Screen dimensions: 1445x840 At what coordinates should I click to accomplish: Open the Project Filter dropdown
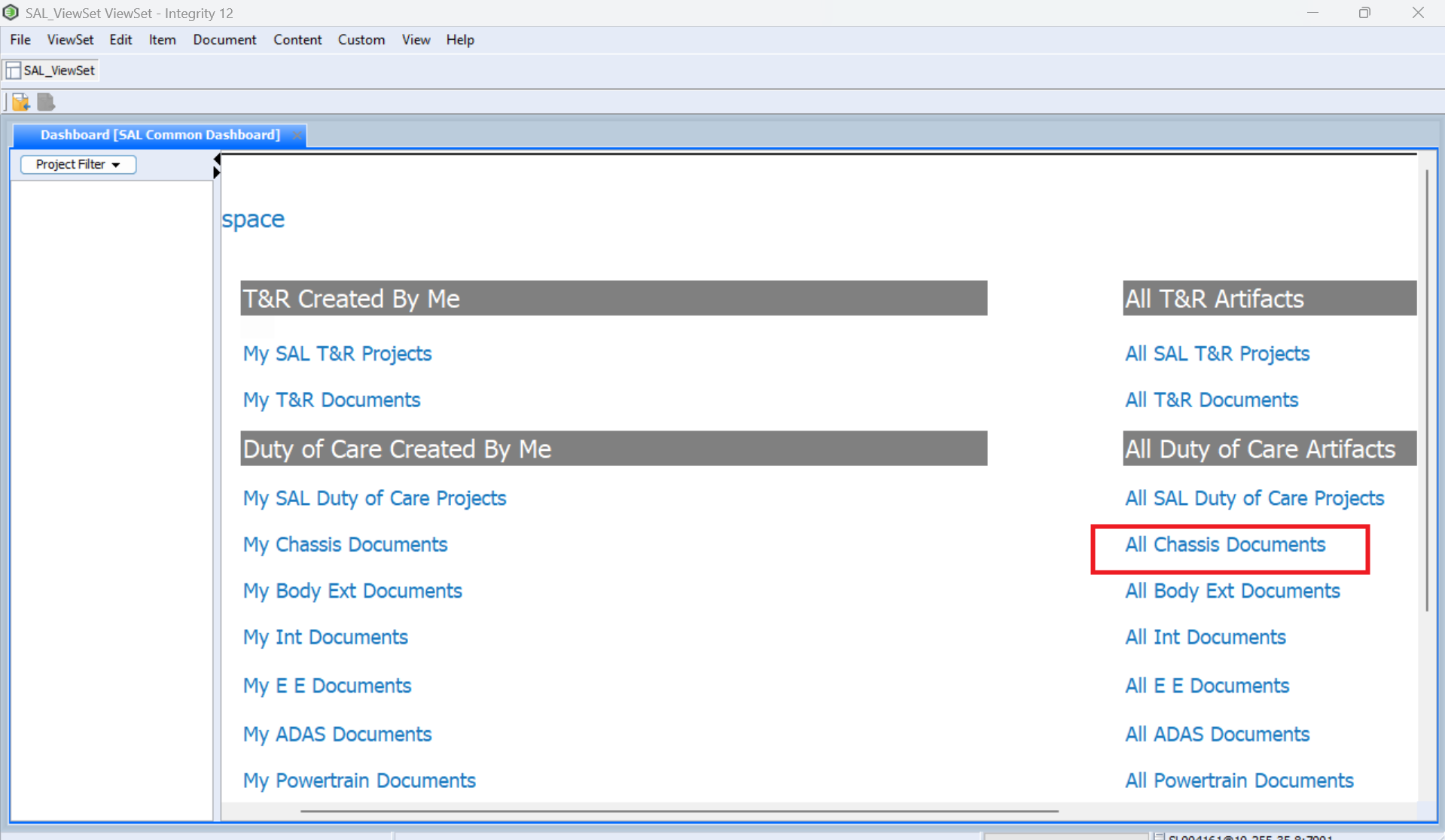(x=78, y=164)
